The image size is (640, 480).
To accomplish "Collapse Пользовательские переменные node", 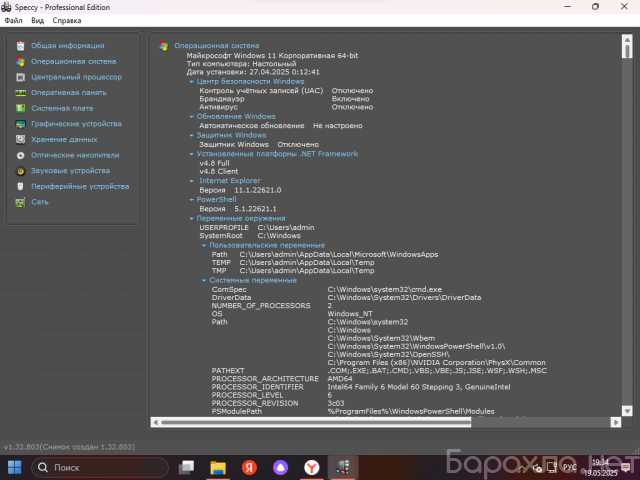I will point(204,245).
